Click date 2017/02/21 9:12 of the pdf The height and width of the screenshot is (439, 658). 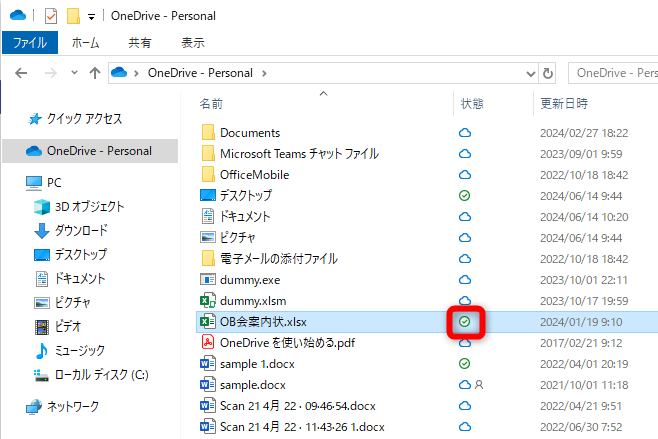581,343
